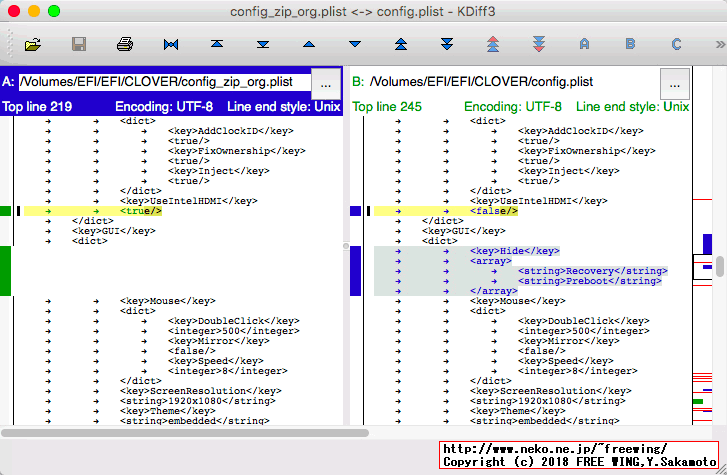Click the 'Top line 219' label
This screenshot has height=475, width=727.
(37, 107)
